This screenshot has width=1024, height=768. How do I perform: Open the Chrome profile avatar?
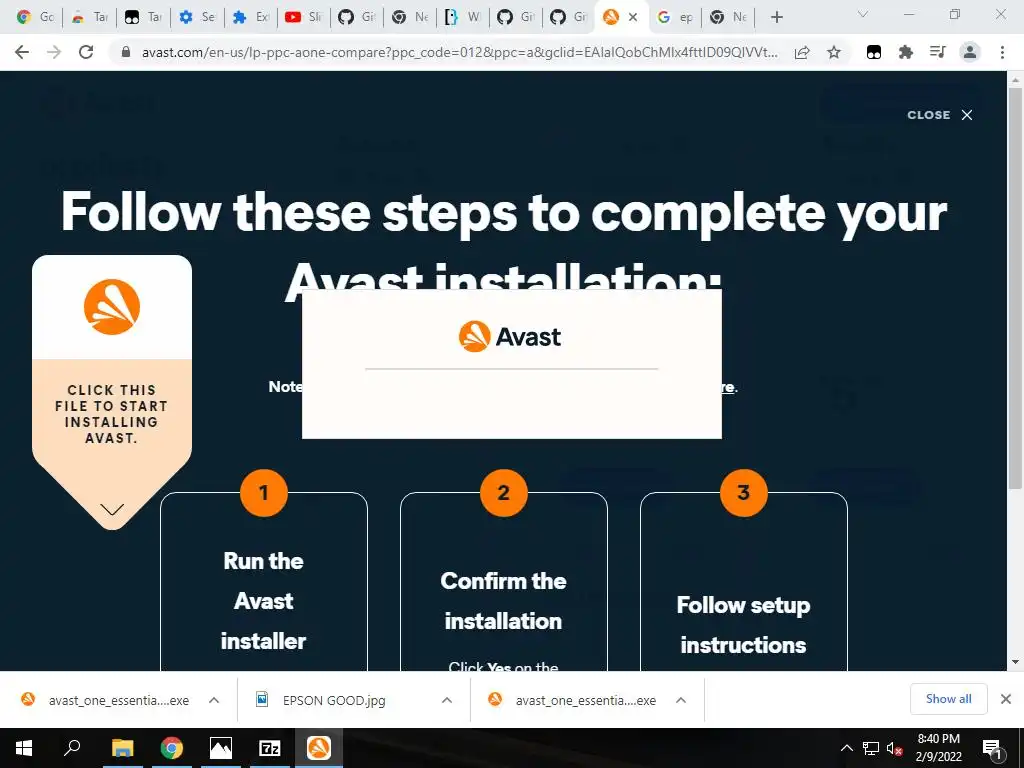(970, 52)
